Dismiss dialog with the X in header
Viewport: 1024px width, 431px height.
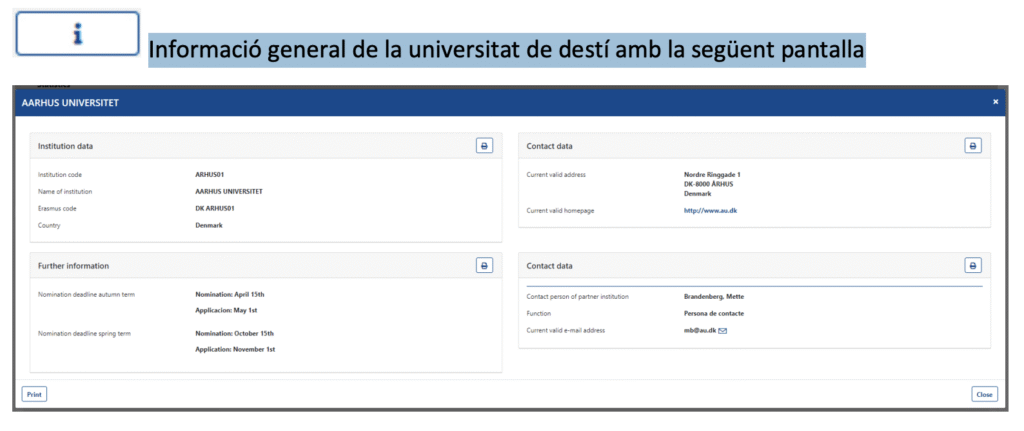point(995,102)
